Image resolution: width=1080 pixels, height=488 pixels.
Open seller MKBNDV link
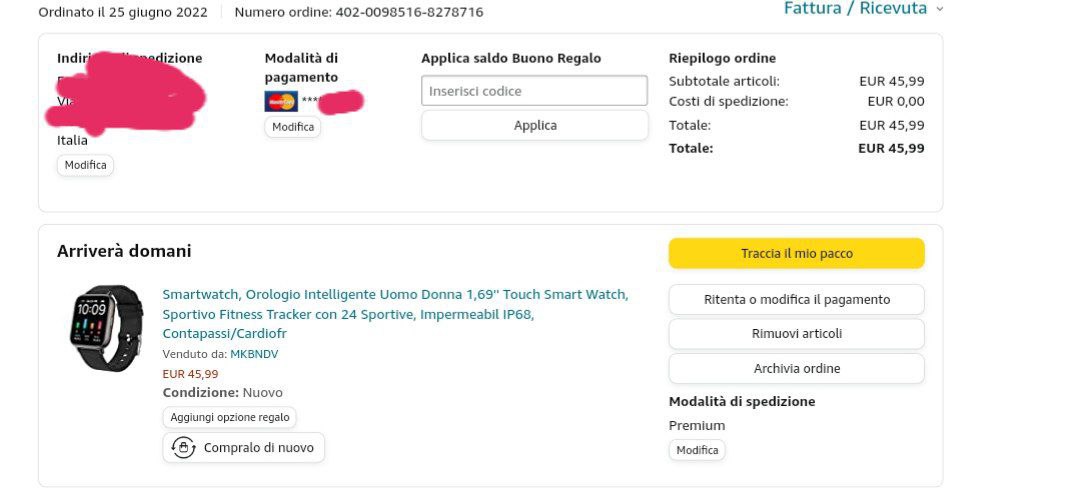[x=254, y=354]
